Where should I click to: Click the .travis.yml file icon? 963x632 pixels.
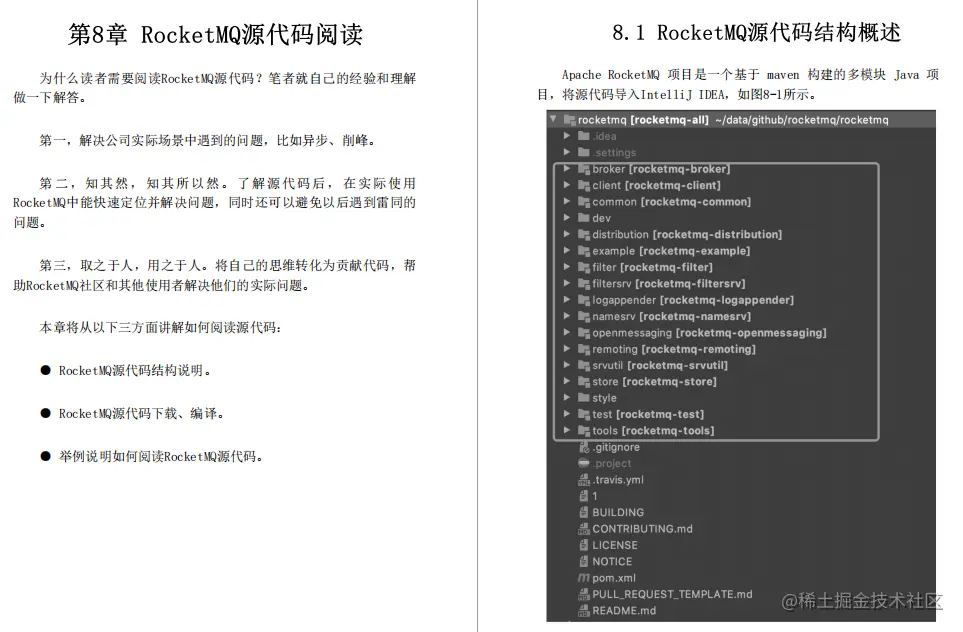click(x=584, y=480)
